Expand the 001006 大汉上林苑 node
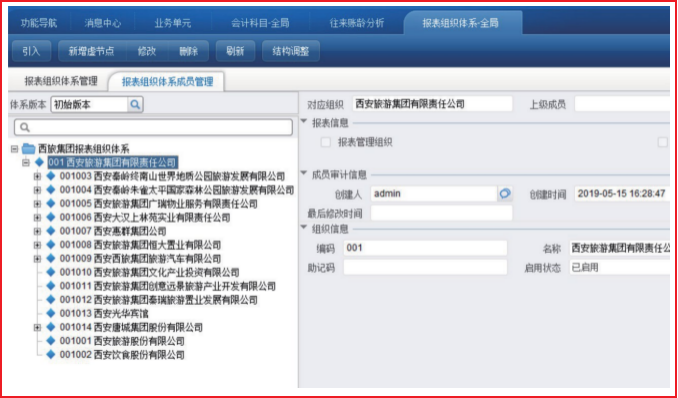The width and height of the screenshot is (678, 398). click(37, 218)
